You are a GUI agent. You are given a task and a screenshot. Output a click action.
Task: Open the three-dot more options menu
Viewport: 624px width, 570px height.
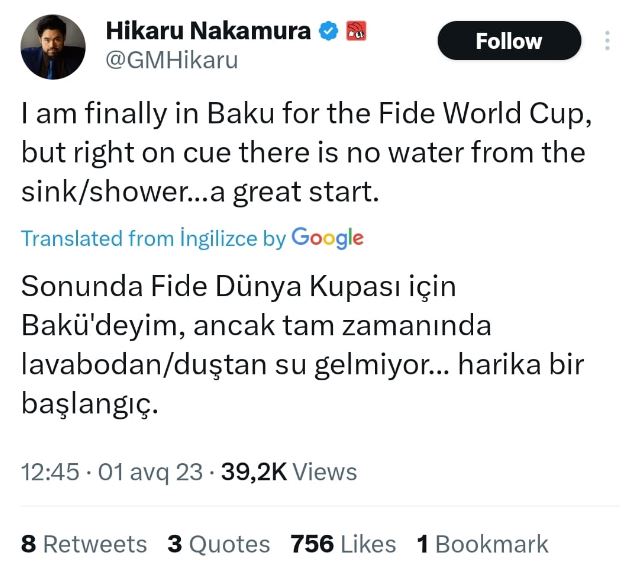click(607, 40)
